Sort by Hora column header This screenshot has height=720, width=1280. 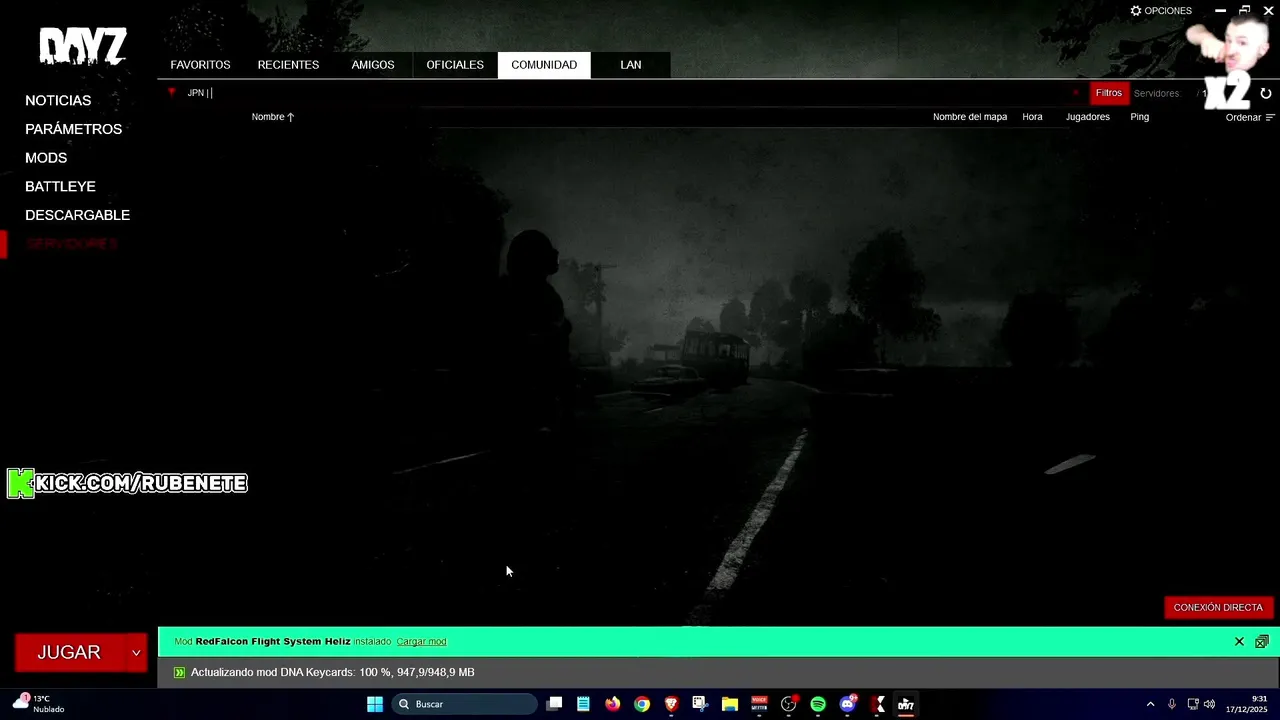(x=1032, y=117)
